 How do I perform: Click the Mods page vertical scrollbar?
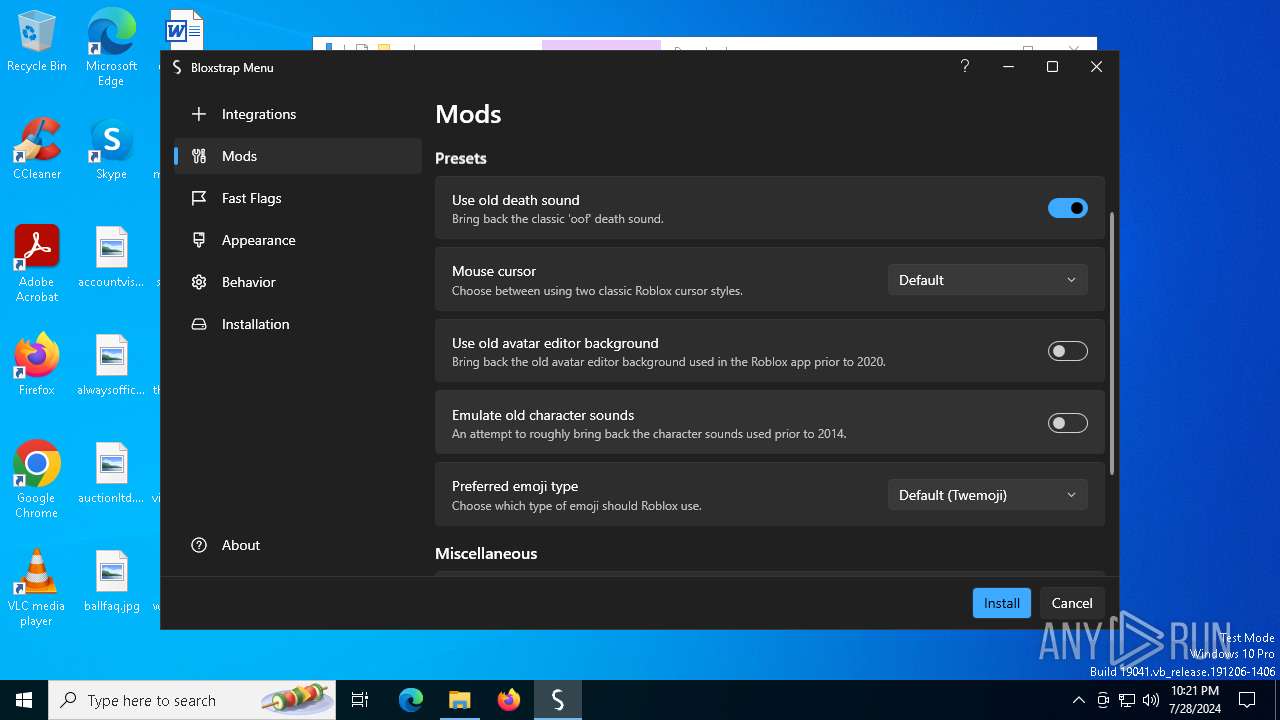1111,343
